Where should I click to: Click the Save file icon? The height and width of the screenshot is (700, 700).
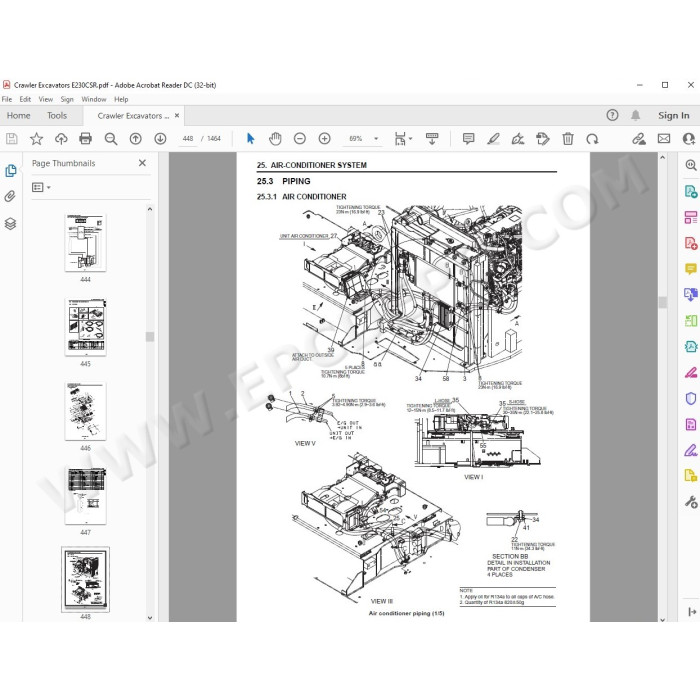(12, 139)
